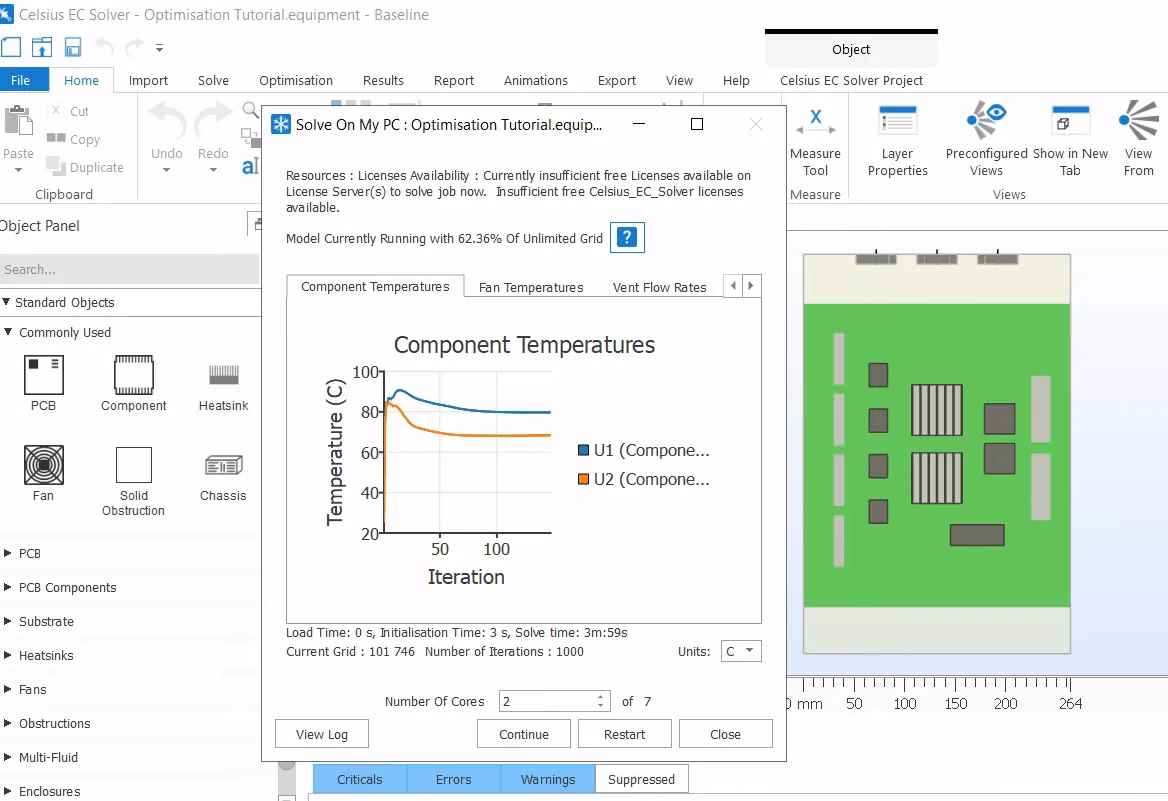Viewport: 1168px width, 801px height.
Task: Click the Duplicate command
Action: (x=85, y=168)
